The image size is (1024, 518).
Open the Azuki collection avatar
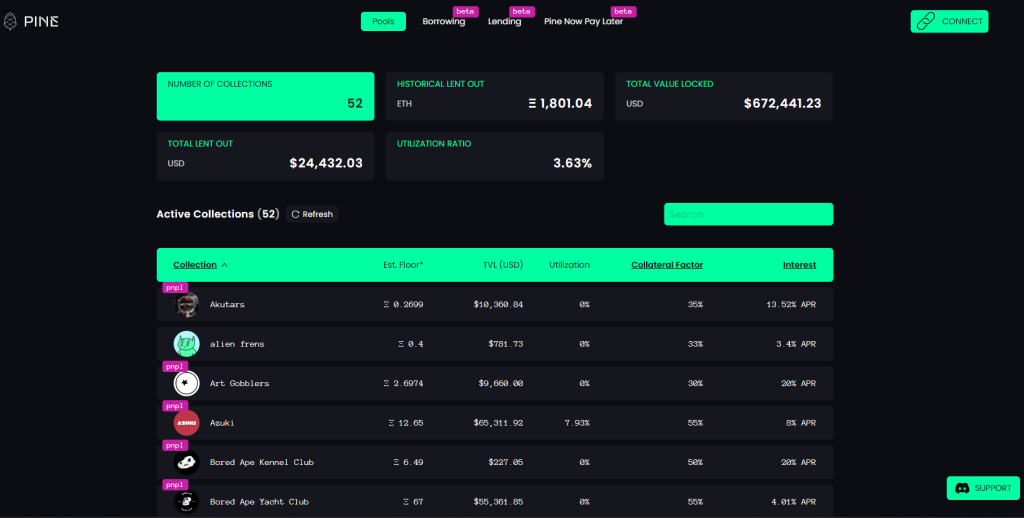186,423
